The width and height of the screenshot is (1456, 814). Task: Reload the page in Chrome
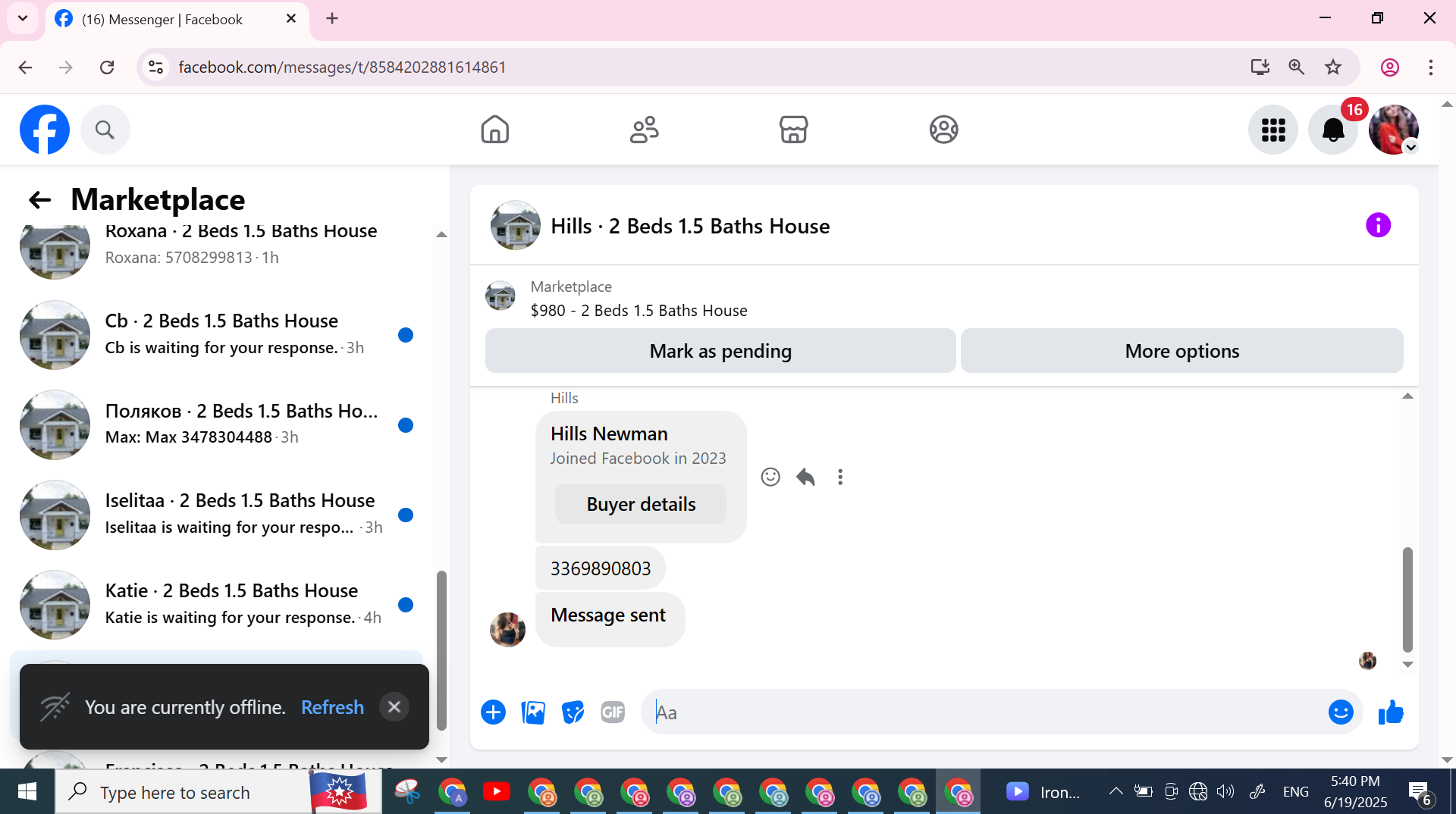tap(107, 67)
